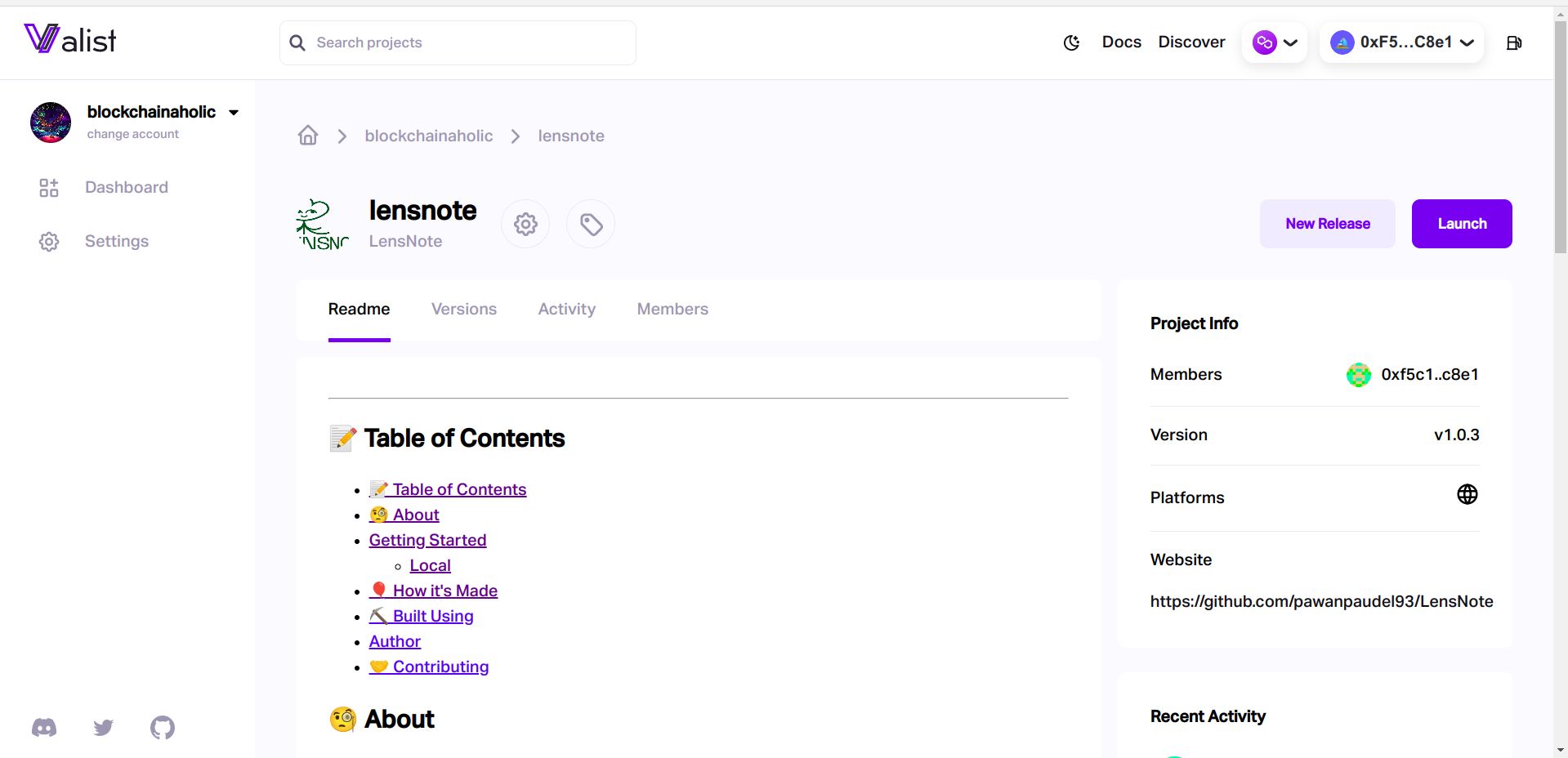Screen dimensions: 1568x758
Task: Click the blockchainaholic account avatar
Action: coord(51,123)
